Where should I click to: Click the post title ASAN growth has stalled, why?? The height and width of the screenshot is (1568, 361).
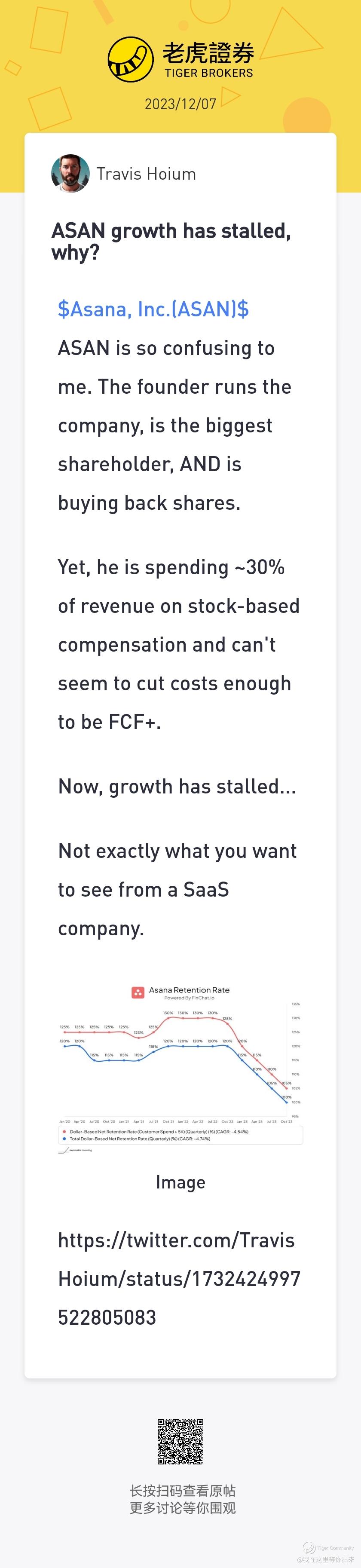(171, 241)
